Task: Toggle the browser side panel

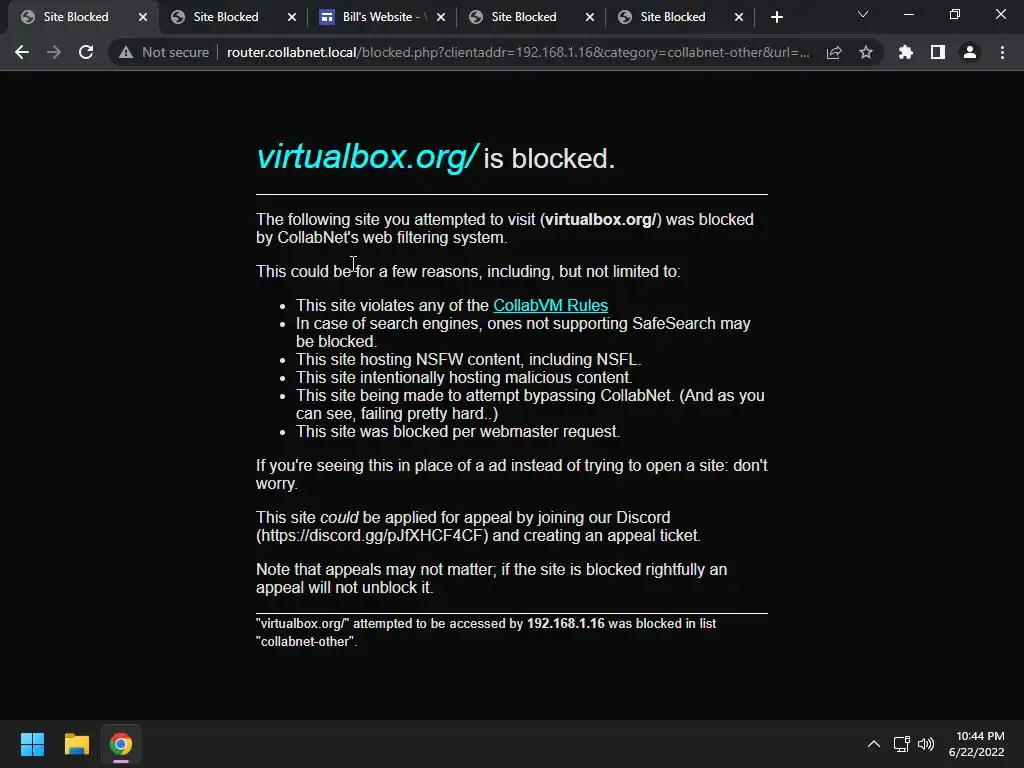Action: [x=938, y=52]
